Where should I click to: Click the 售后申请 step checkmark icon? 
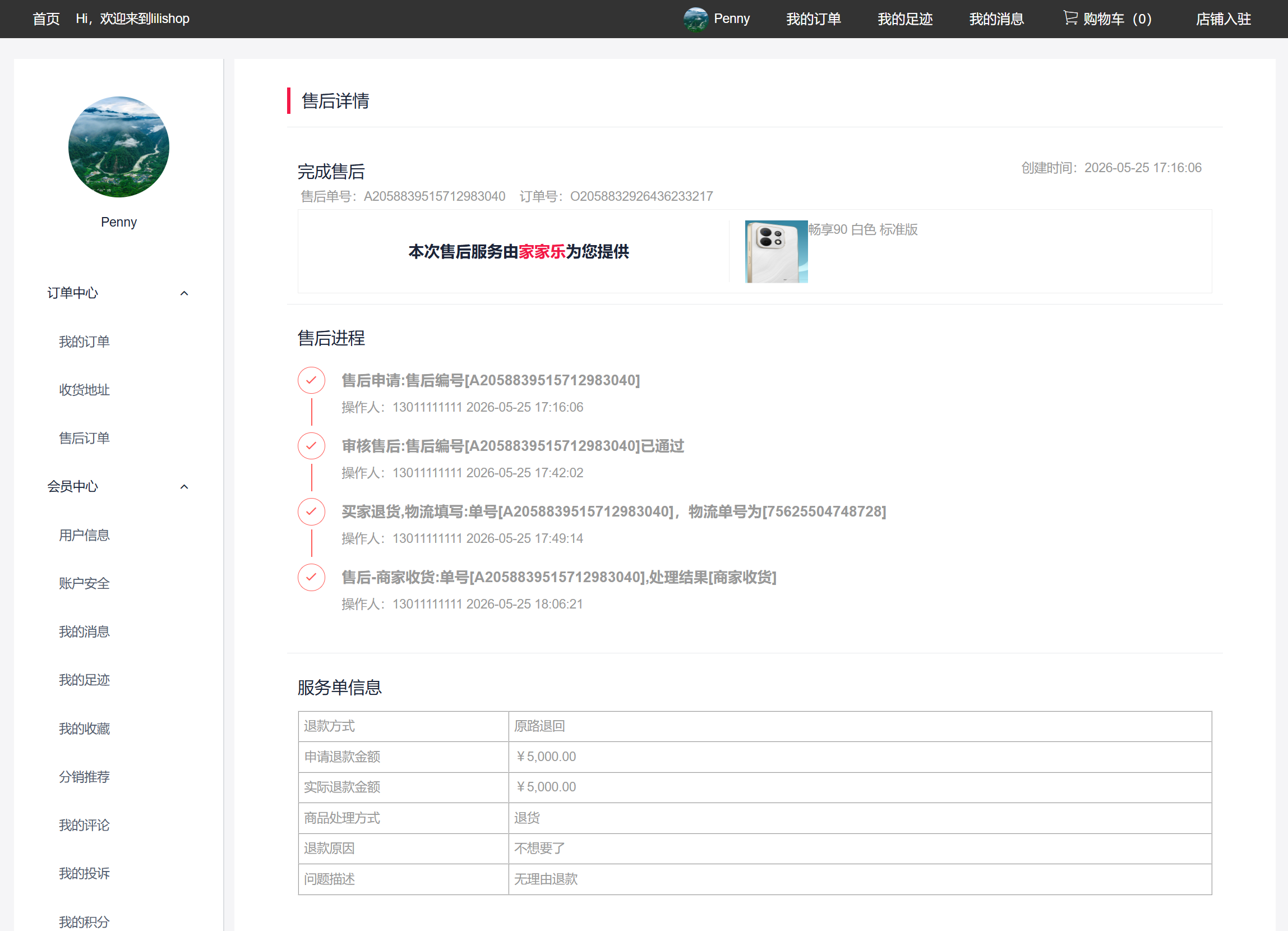pyautogui.click(x=311, y=380)
